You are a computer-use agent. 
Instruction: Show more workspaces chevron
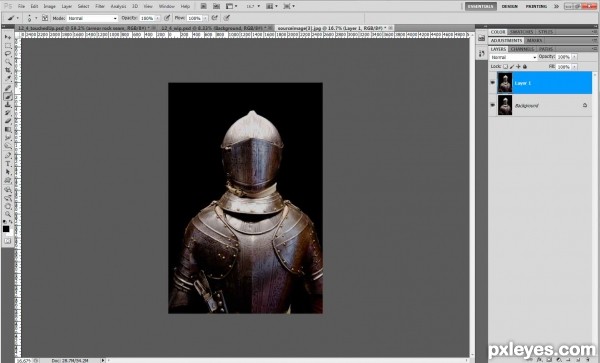click(x=556, y=7)
